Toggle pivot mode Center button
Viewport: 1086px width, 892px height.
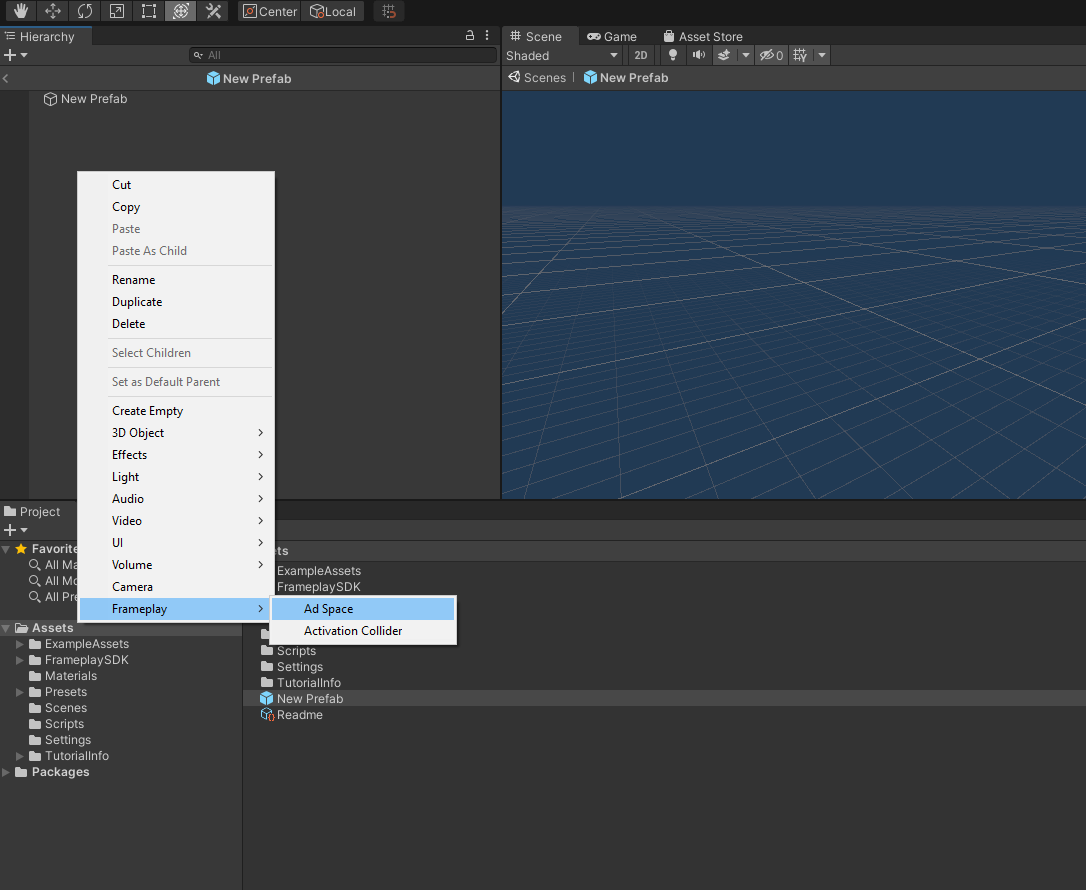(x=269, y=11)
